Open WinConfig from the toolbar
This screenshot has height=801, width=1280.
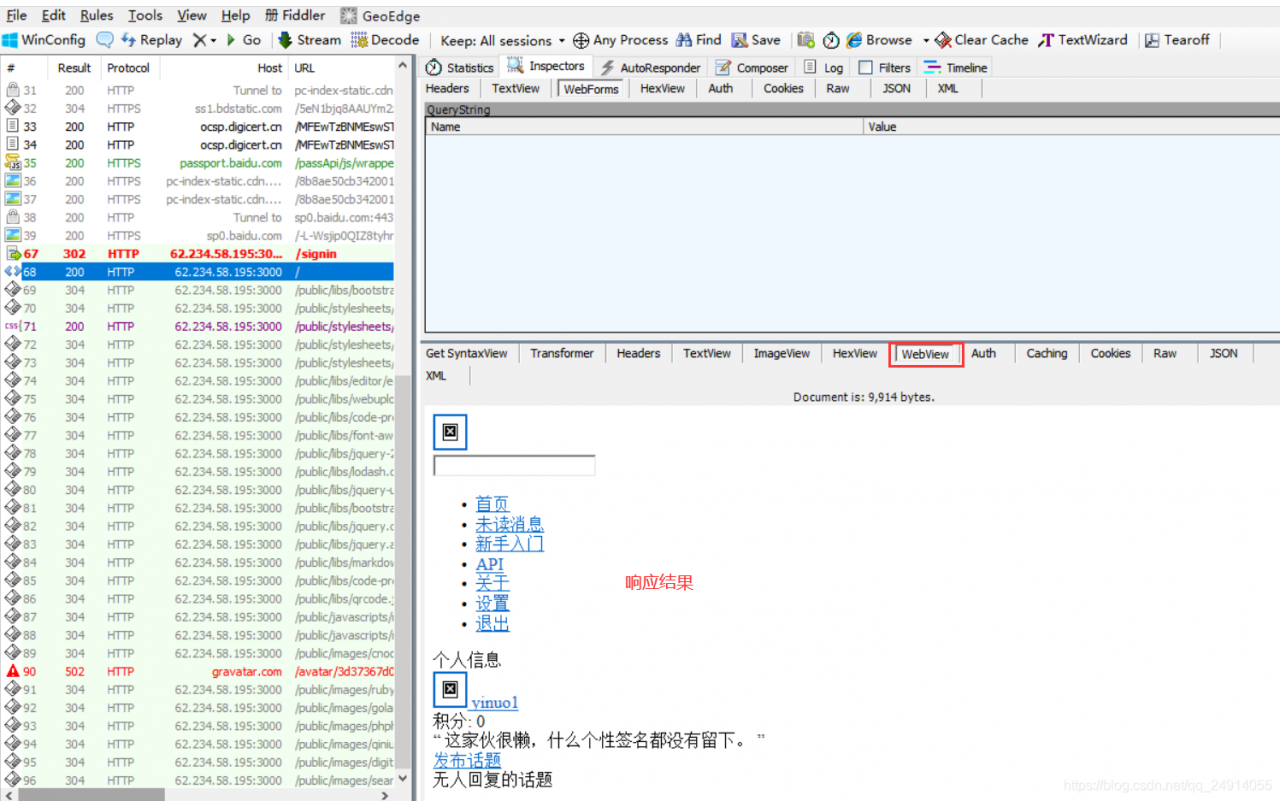44,40
